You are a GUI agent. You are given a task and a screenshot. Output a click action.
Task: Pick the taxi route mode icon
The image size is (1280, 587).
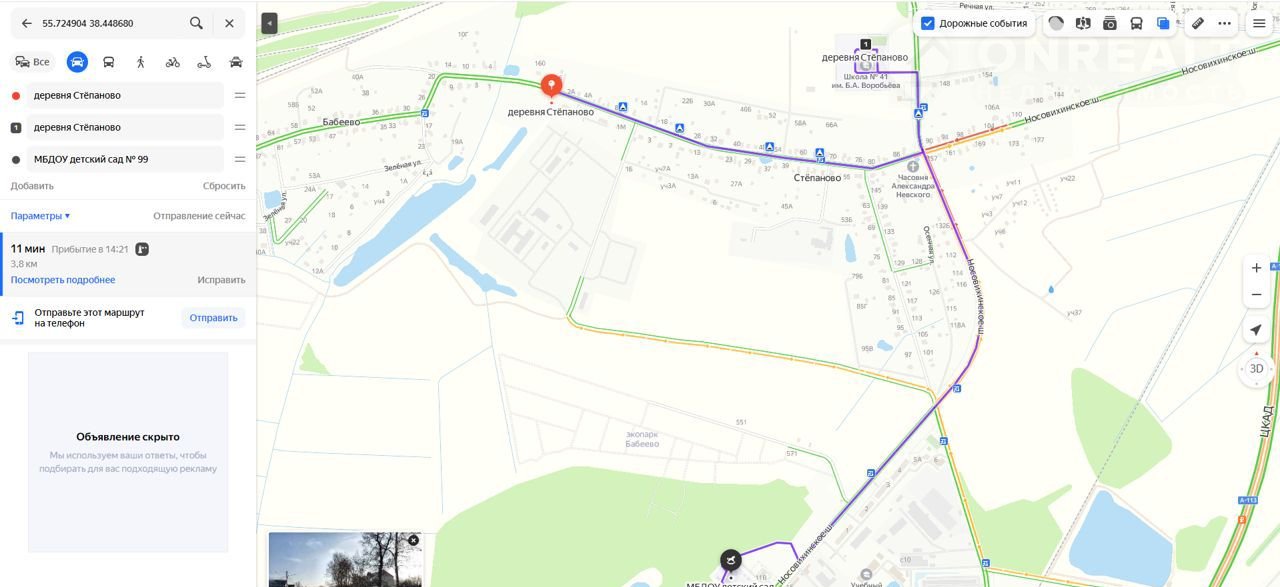pos(236,62)
